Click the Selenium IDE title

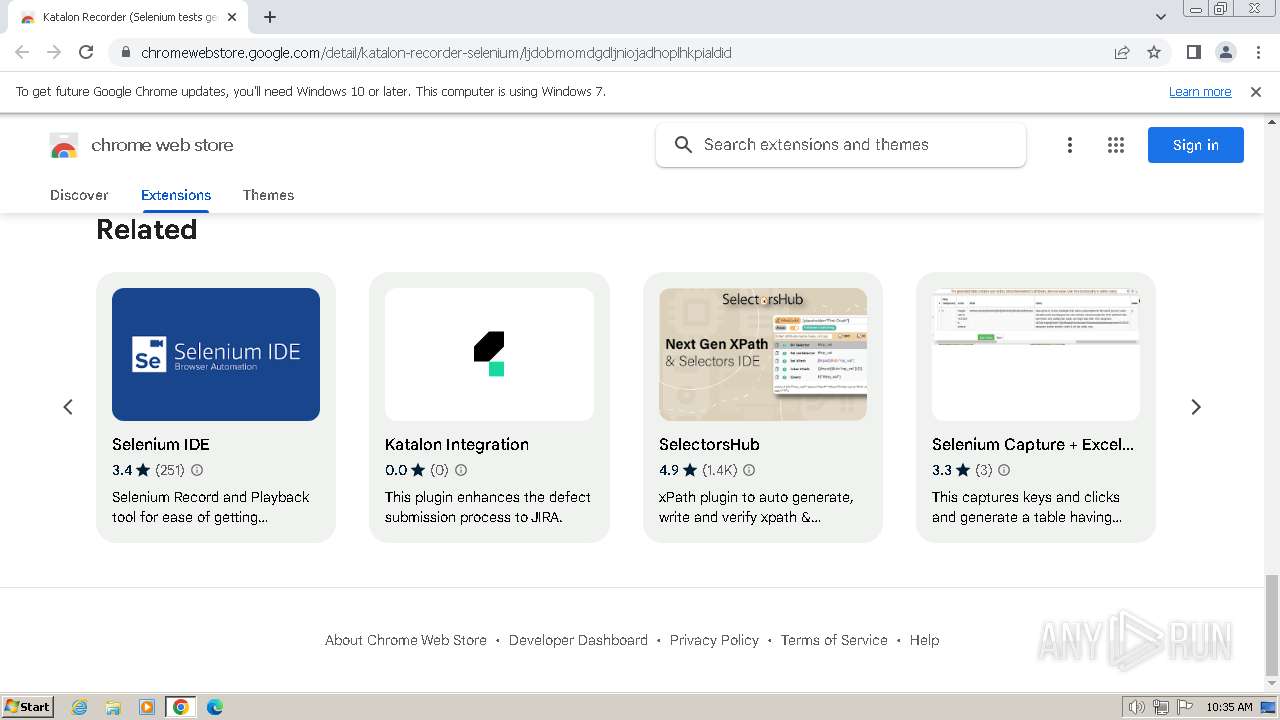pyautogui.click(x=161, y=445)
